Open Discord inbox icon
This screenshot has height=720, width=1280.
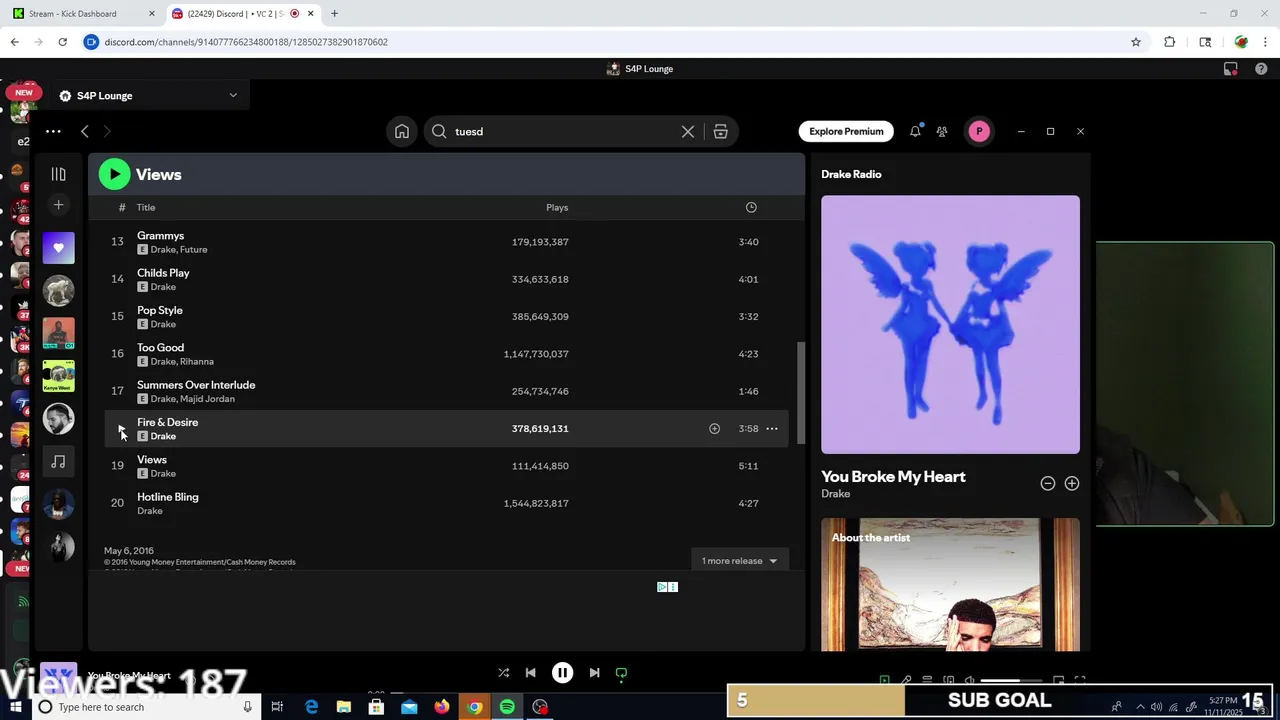tap(1231, 69)
